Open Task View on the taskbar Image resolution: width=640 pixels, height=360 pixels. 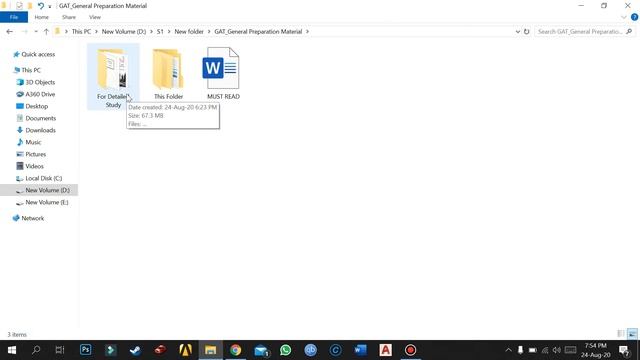[x=60, y=350]
